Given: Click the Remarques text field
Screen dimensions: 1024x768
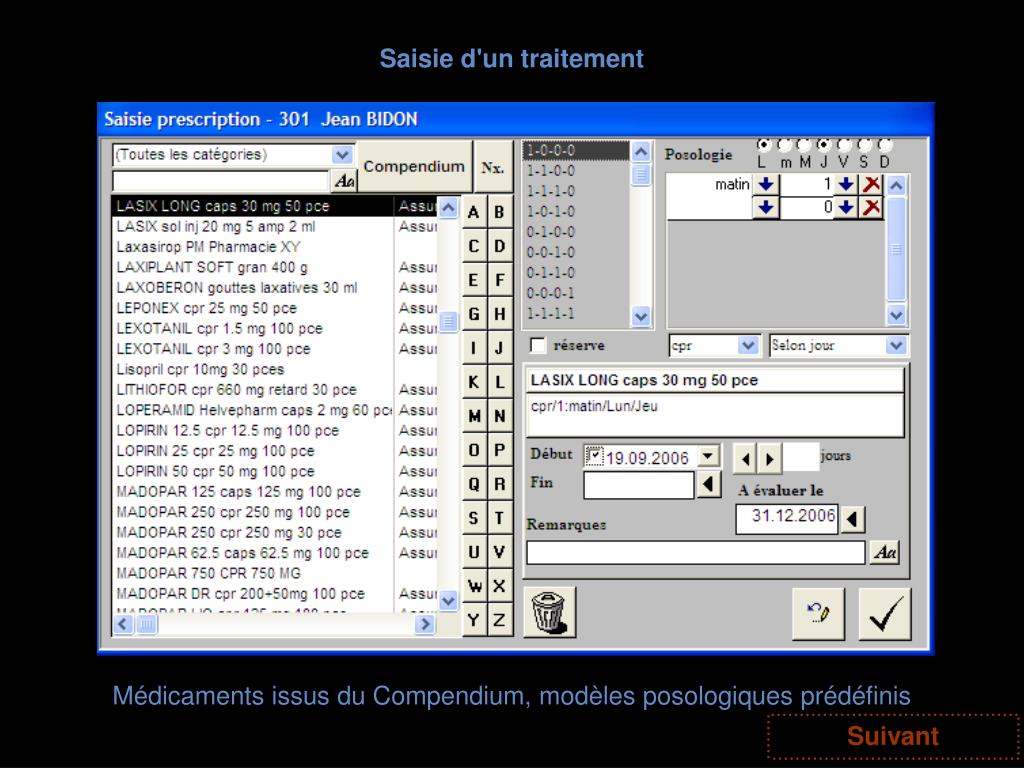Looking at the screenshot, I should (x=696, y=552).
